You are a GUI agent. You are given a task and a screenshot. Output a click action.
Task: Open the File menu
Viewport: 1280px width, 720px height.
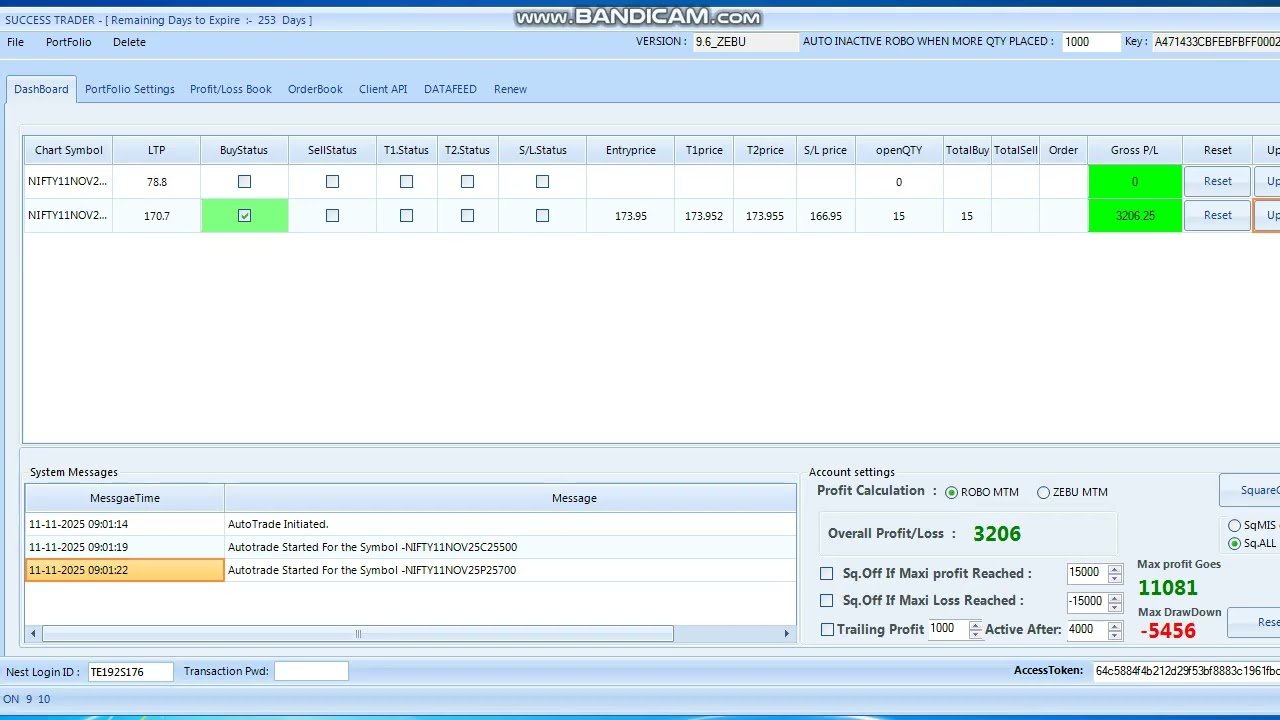[15, 42]
